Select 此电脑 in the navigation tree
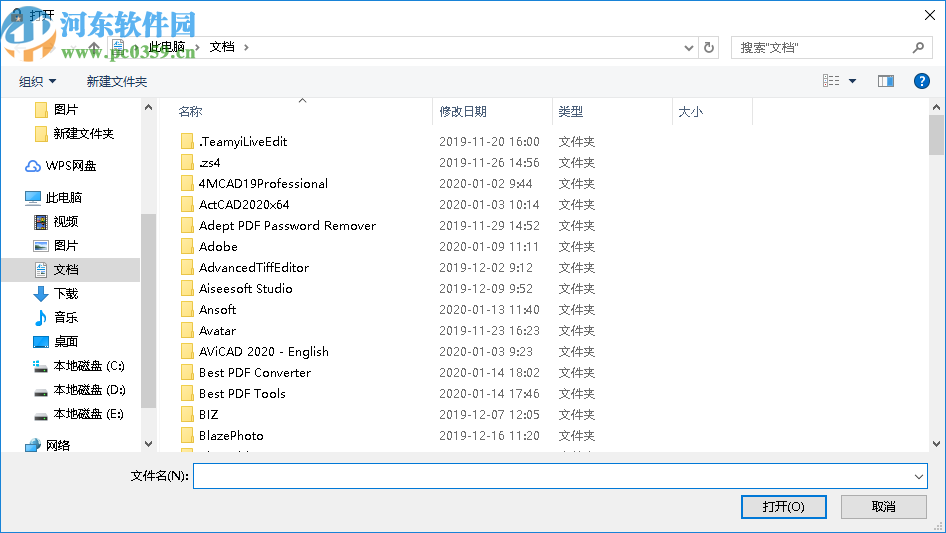The height and width of the screenshot is (533, 946). pos(63,198)
